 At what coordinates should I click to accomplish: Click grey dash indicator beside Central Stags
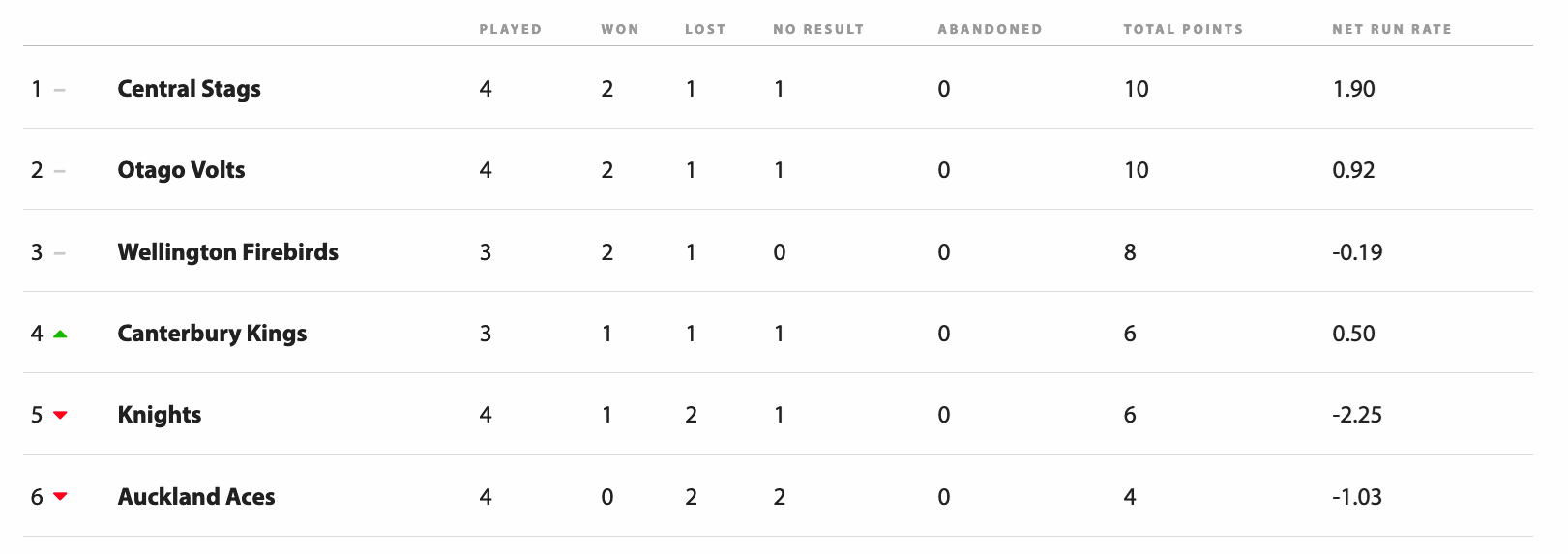point(60,90)
